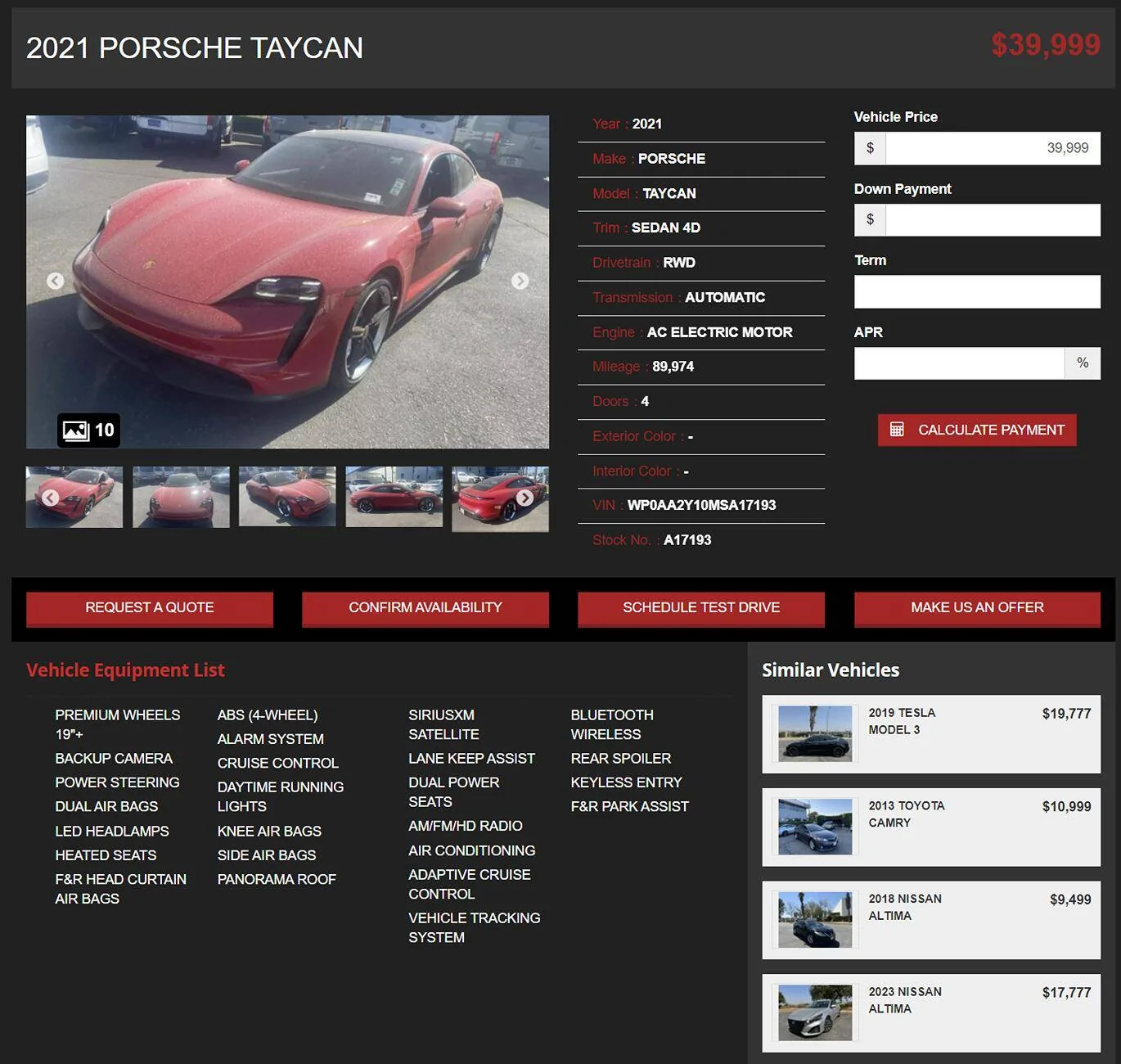Click Confirm Availability button
Viewport: 1121px width, 1064px height.
425,608
